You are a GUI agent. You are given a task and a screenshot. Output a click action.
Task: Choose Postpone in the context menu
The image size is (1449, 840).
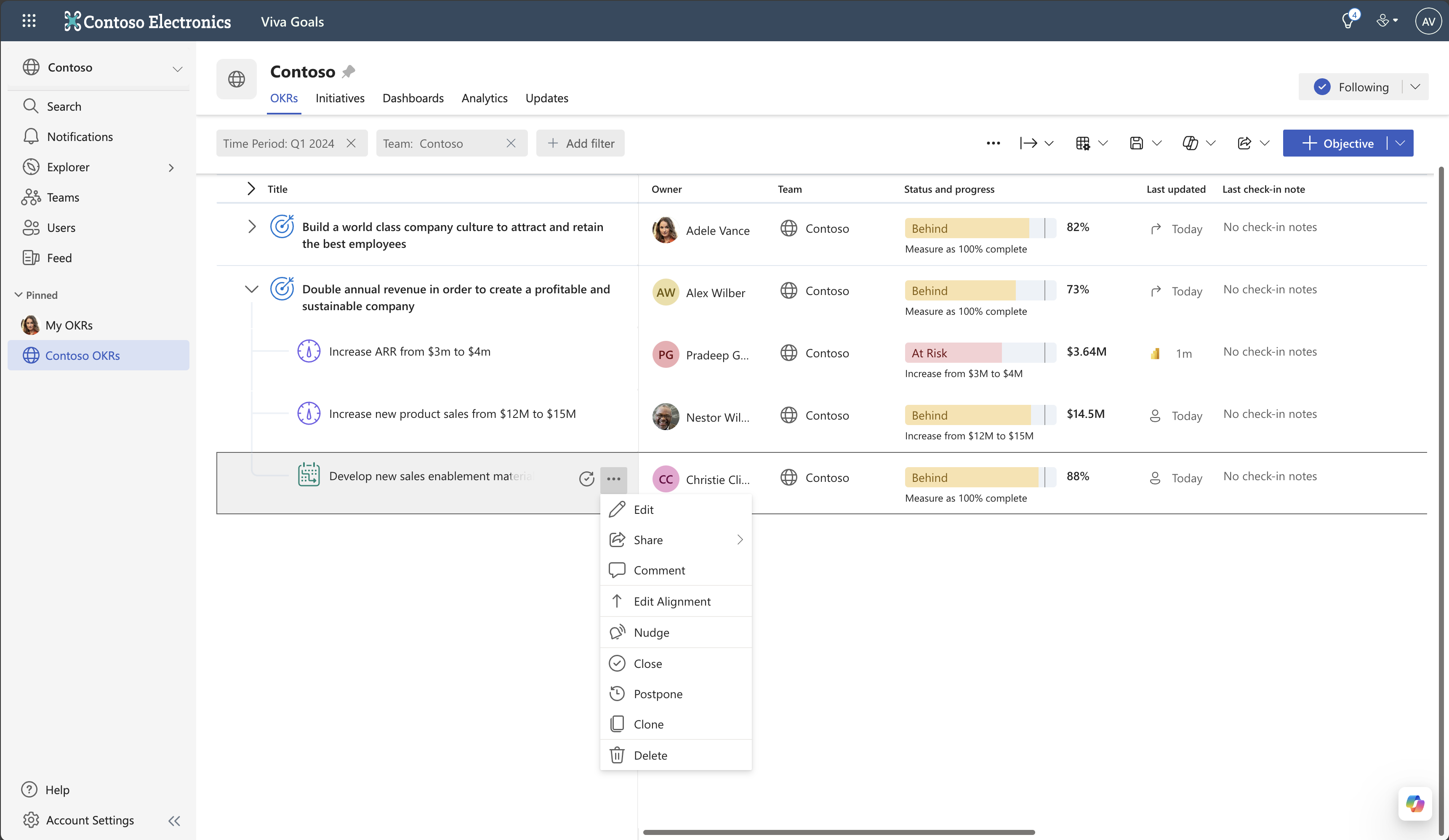click(x=676, y=694)
